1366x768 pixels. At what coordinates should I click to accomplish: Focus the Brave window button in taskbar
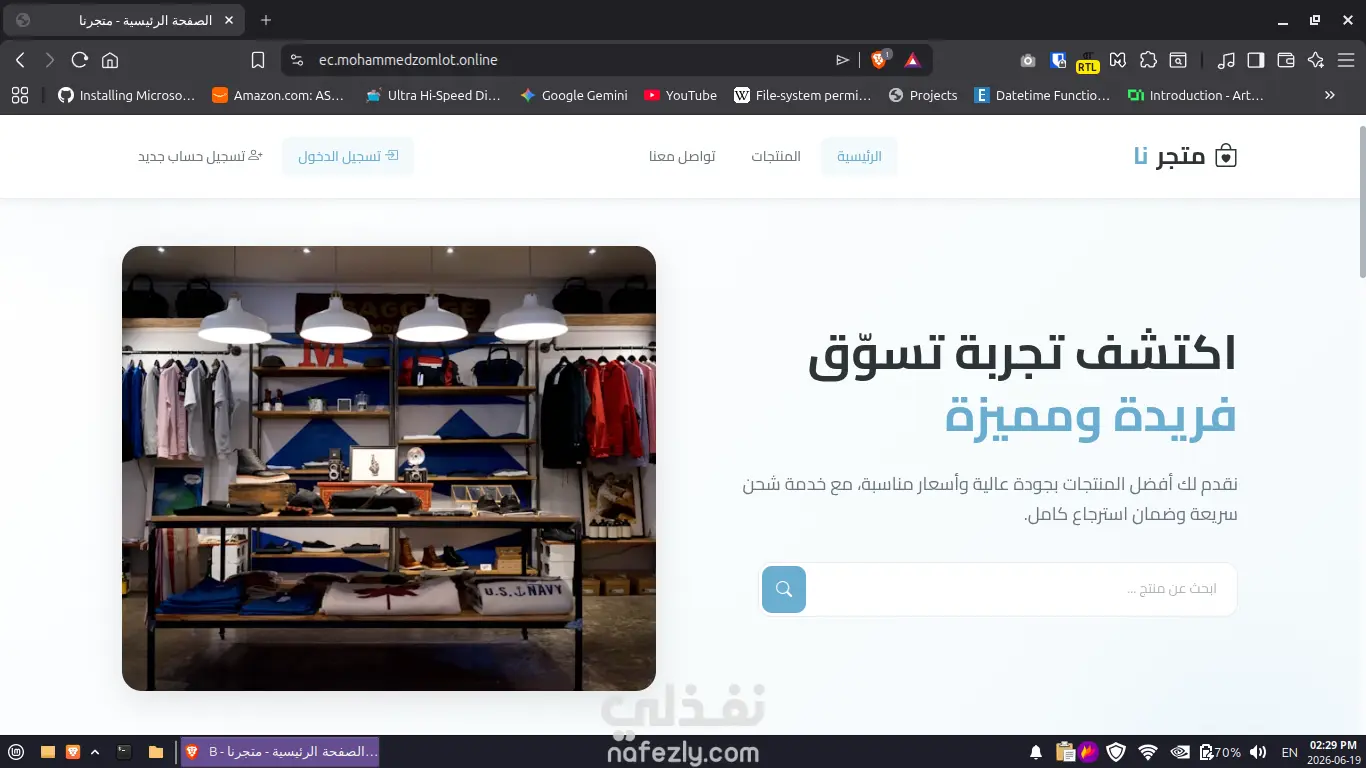[x=280, y=752]
